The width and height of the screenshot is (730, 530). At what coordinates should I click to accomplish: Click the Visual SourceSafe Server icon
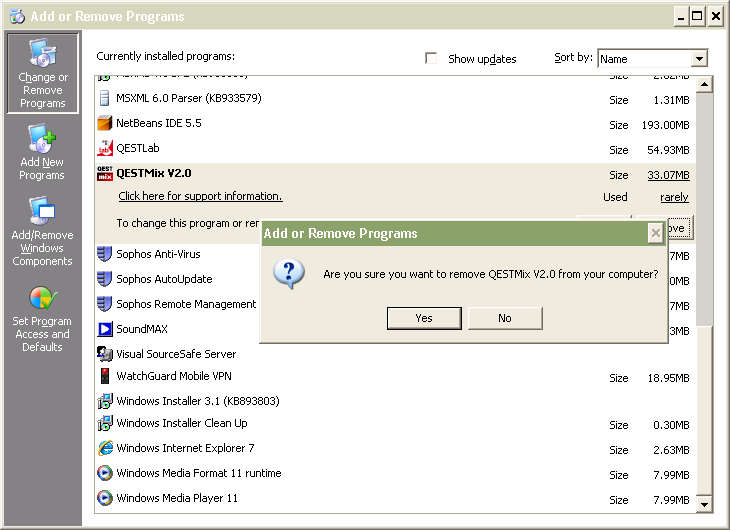pyautogui.click(x=105, y=353)
